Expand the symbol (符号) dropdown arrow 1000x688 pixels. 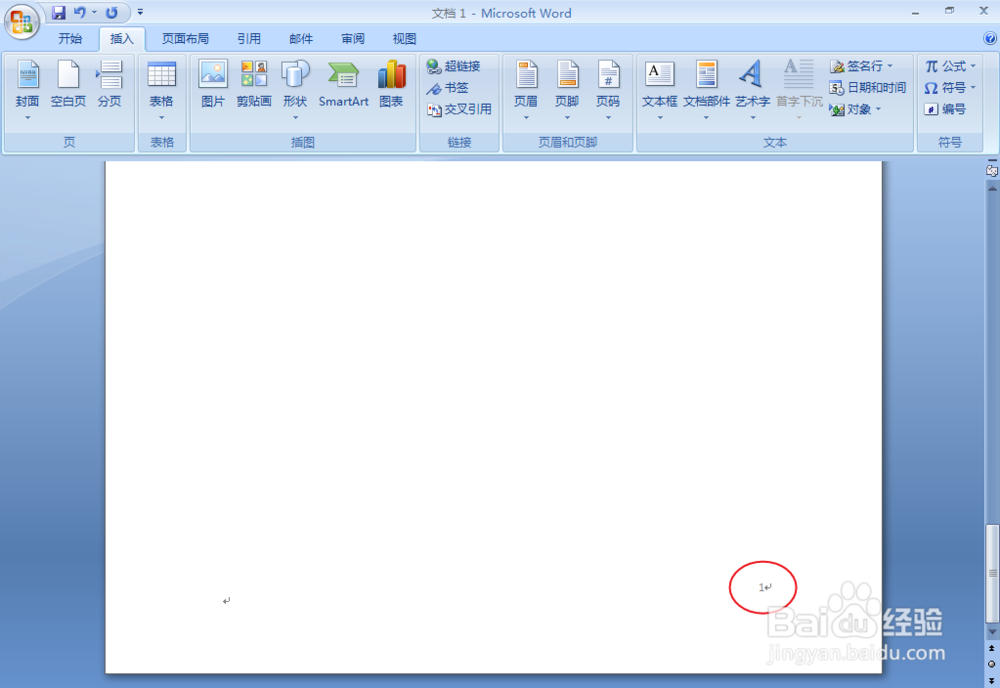pos(973,87)
